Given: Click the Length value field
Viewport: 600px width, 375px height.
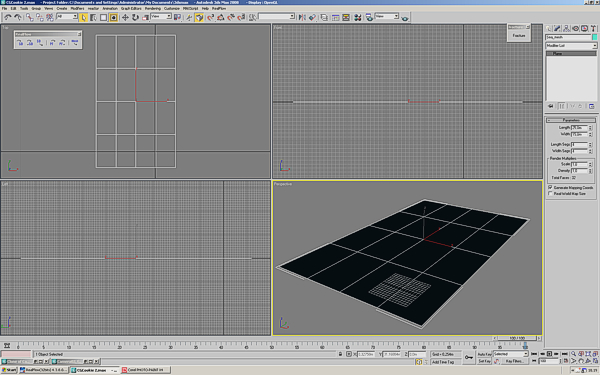Looking at the screenshot, I should click(579, 127).
